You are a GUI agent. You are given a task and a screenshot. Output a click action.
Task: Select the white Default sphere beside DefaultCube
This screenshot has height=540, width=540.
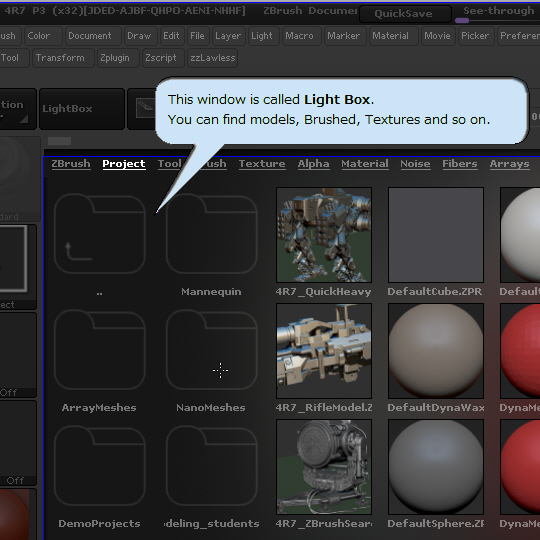(520, 235)
